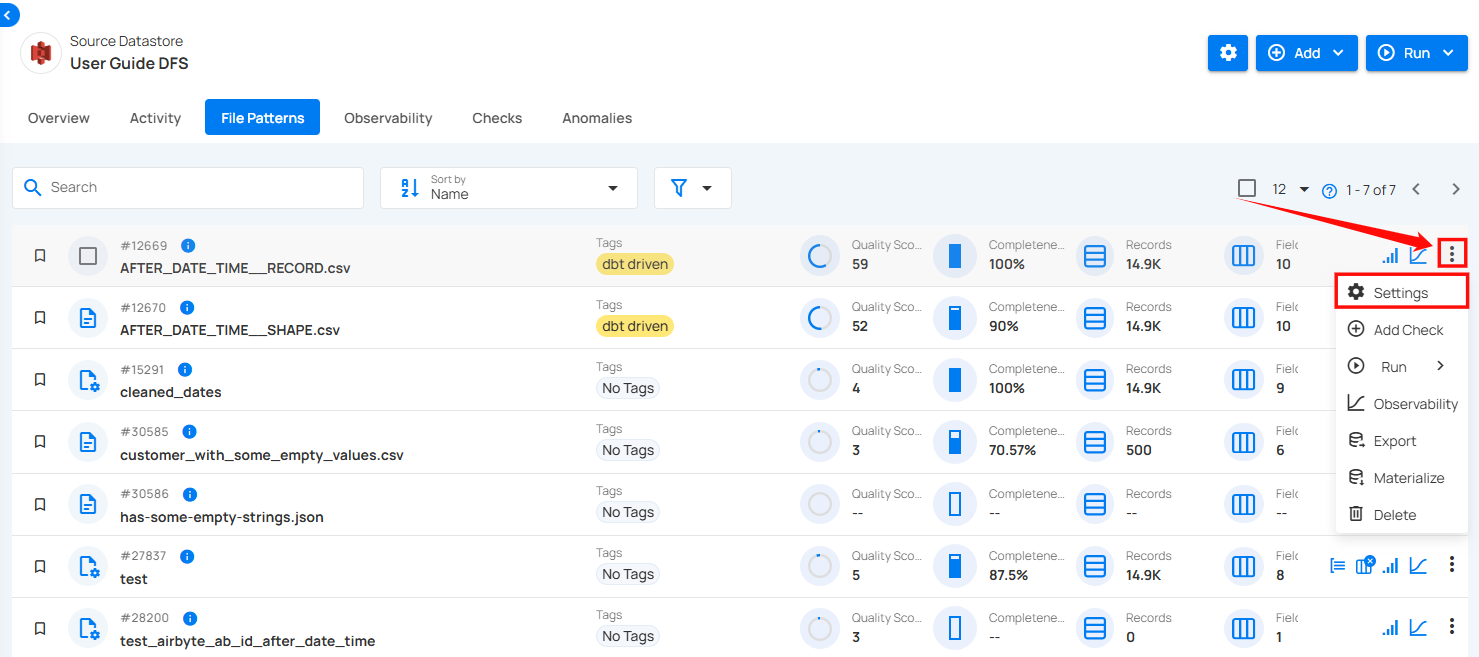Bookmark the cleaned_dates file pattern
The image size is (1479, 657).
tap(40, 380)
